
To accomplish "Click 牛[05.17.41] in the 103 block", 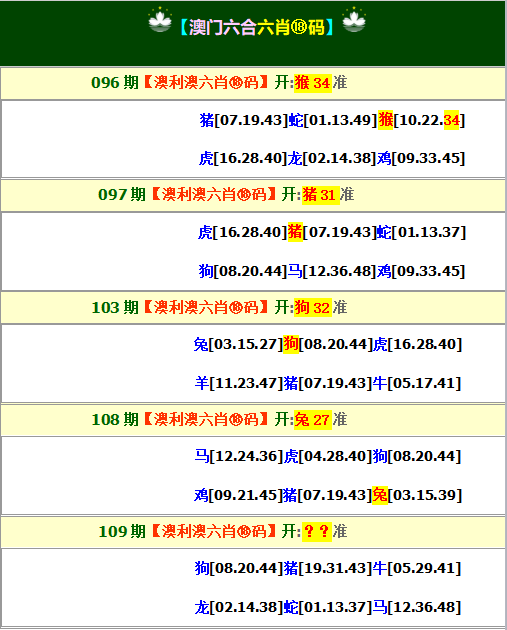I will click(x=417, y=383).
